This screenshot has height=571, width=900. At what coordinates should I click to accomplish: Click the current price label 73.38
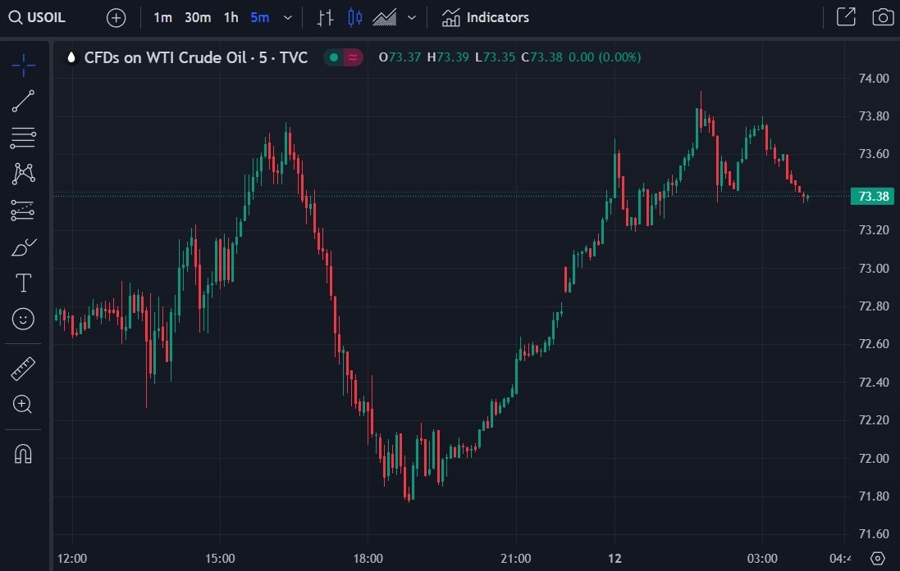pyautogui.click(x=872, y=196)
